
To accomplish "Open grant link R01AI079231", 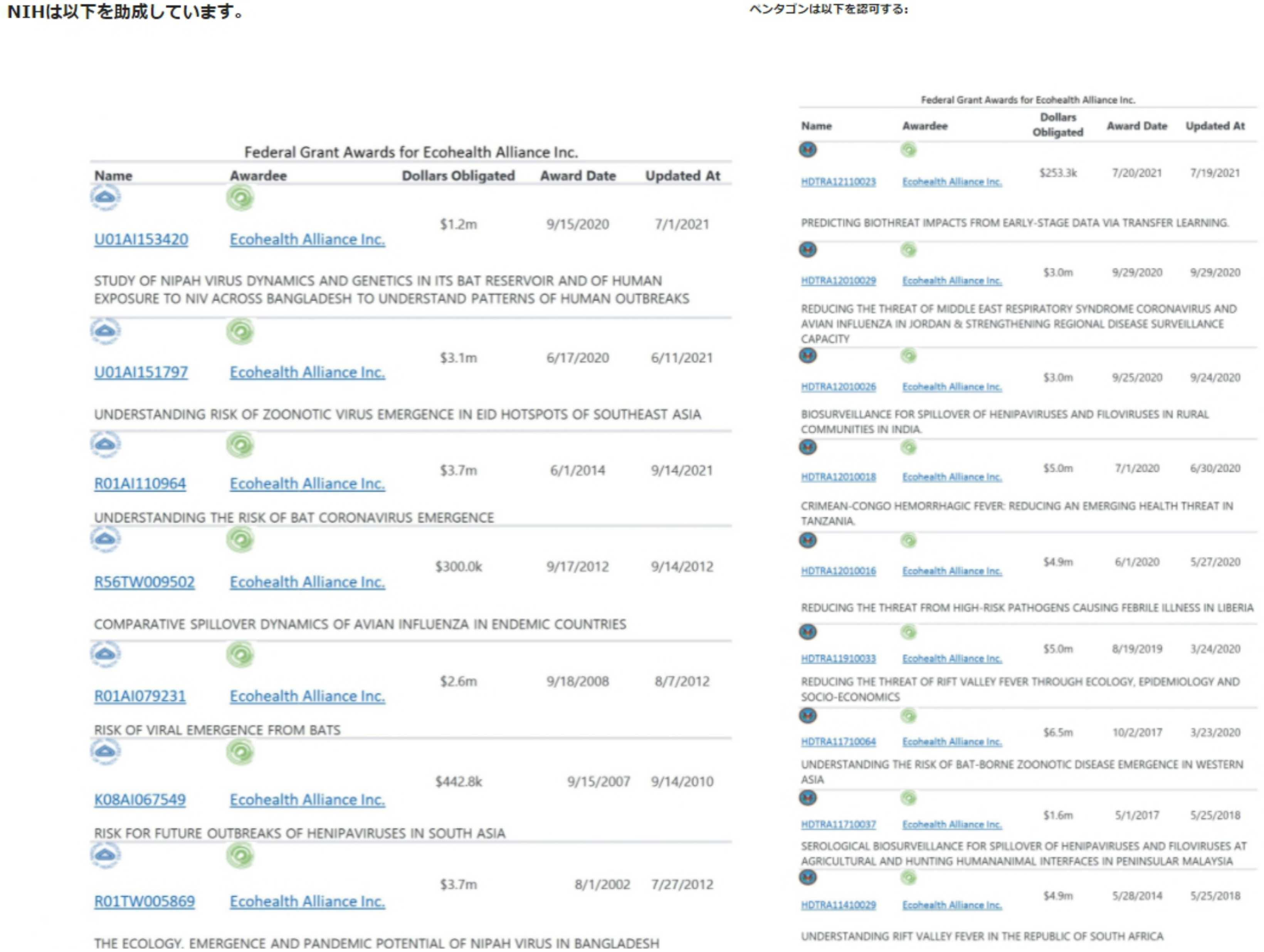I will click(x=140, y=697).
